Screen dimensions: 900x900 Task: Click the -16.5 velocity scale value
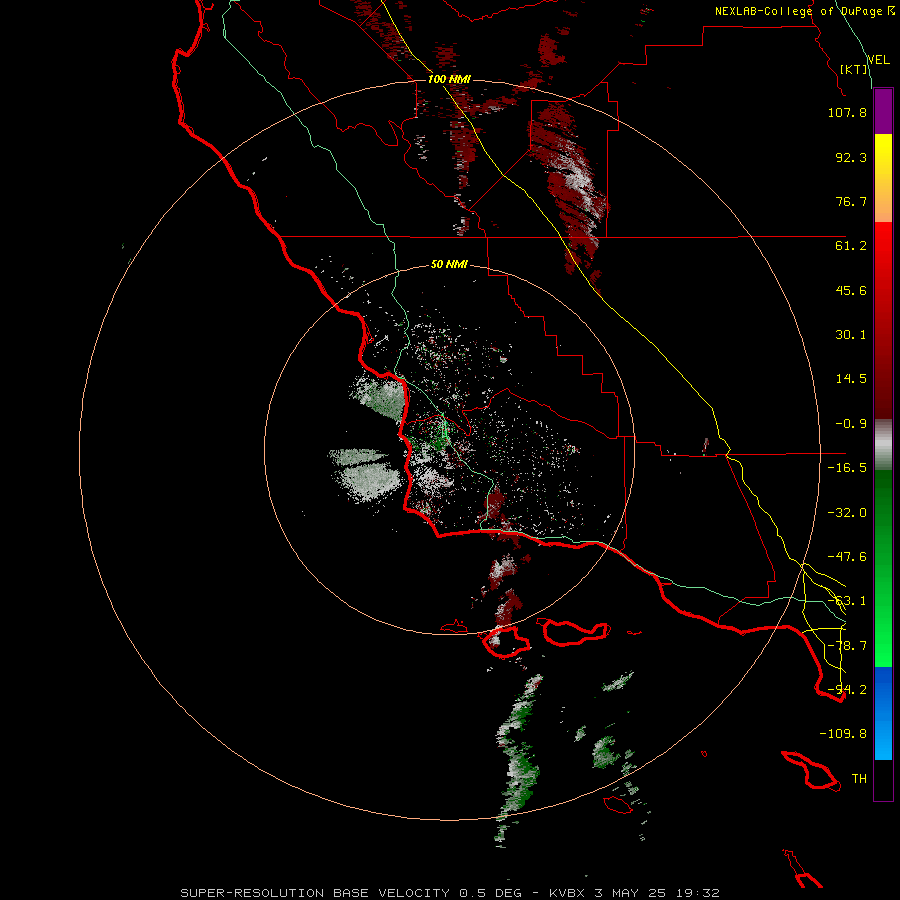point(847,468)
